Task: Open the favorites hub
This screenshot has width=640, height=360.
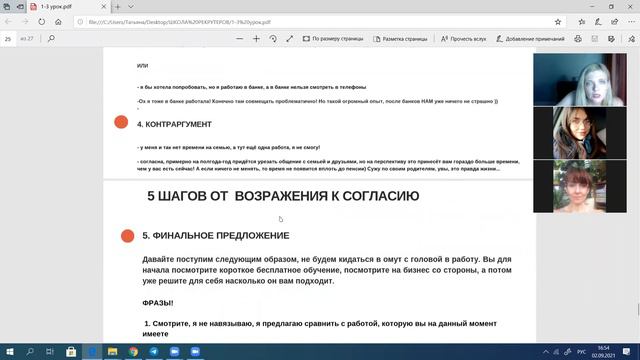Action: pos(582,22)
